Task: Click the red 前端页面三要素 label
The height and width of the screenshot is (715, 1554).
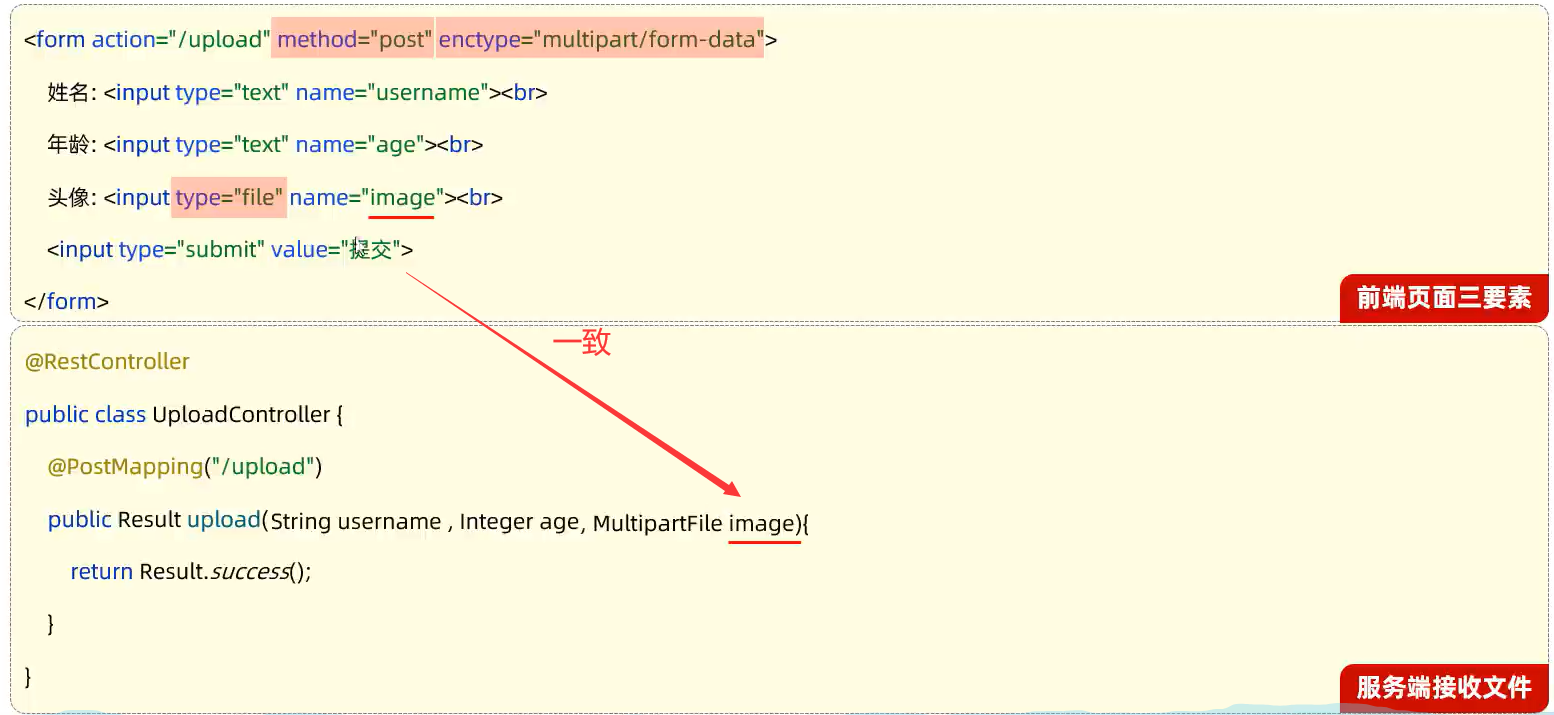Action: [1444, 298]
